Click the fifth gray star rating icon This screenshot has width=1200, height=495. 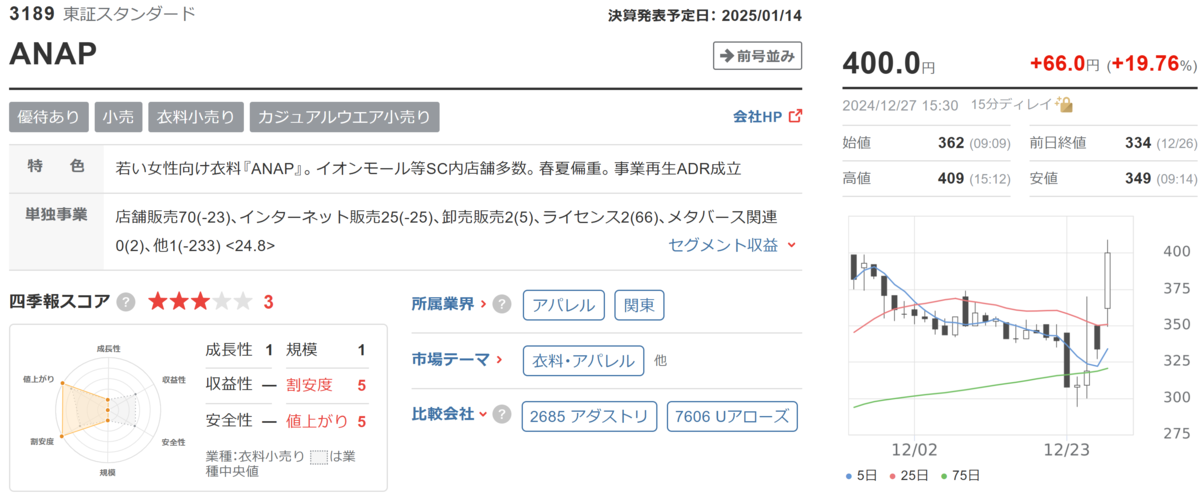[x=245, y=302]
